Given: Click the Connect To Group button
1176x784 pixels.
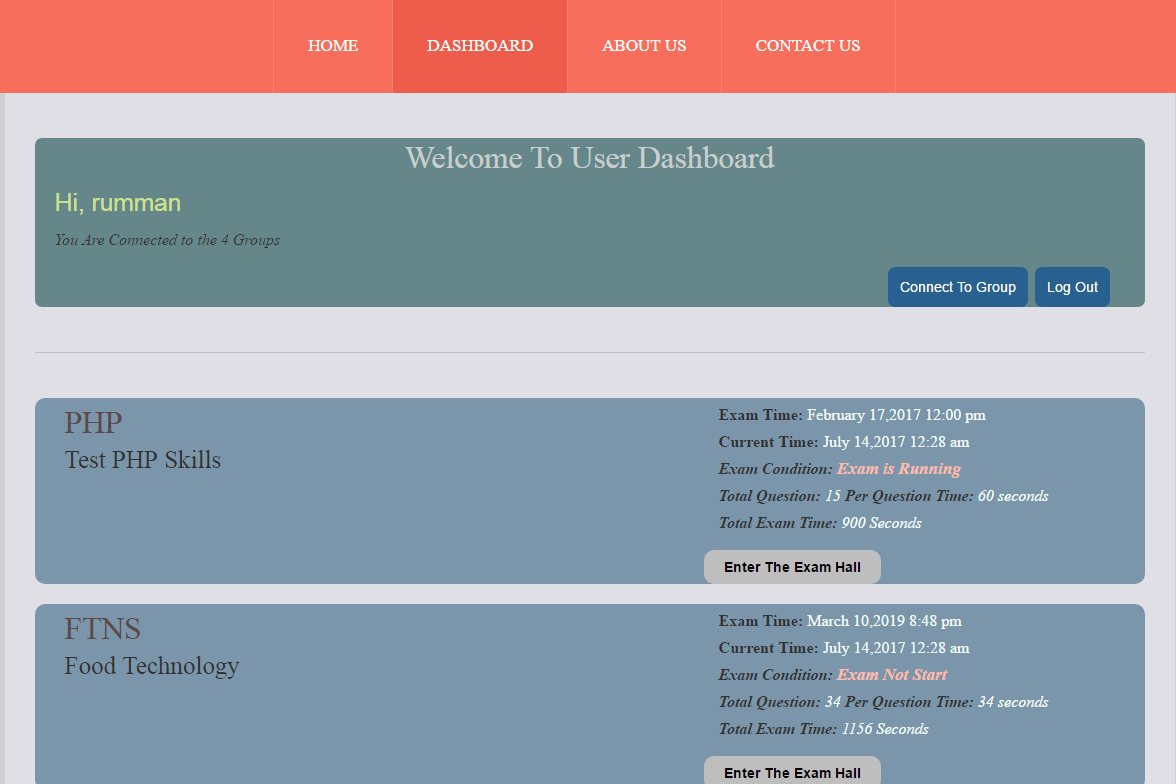Looking at the screenshot, I should [957, 287].
